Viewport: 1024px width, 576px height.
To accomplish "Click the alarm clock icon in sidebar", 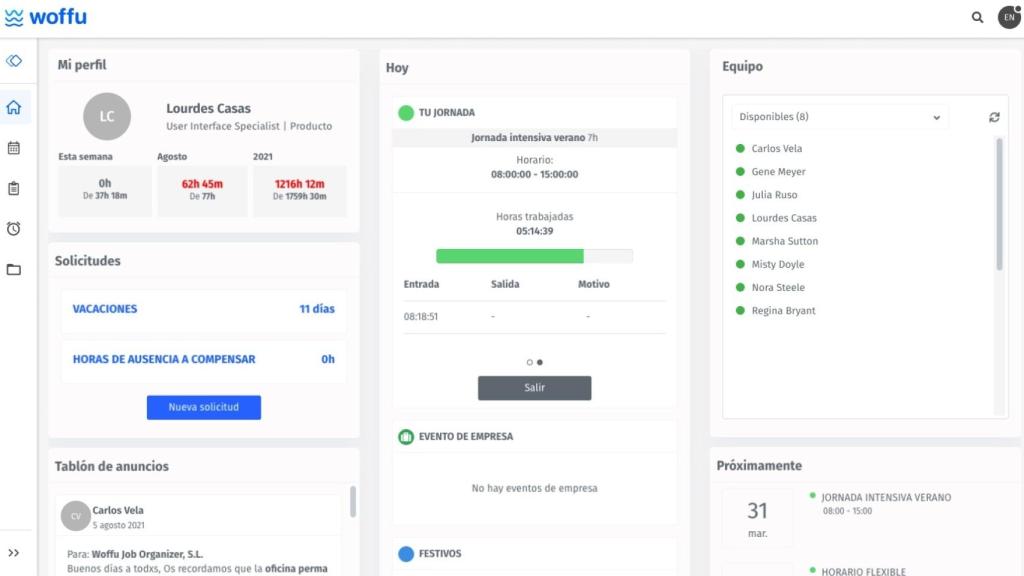I will pyautogui.click(x=14, y=229).
